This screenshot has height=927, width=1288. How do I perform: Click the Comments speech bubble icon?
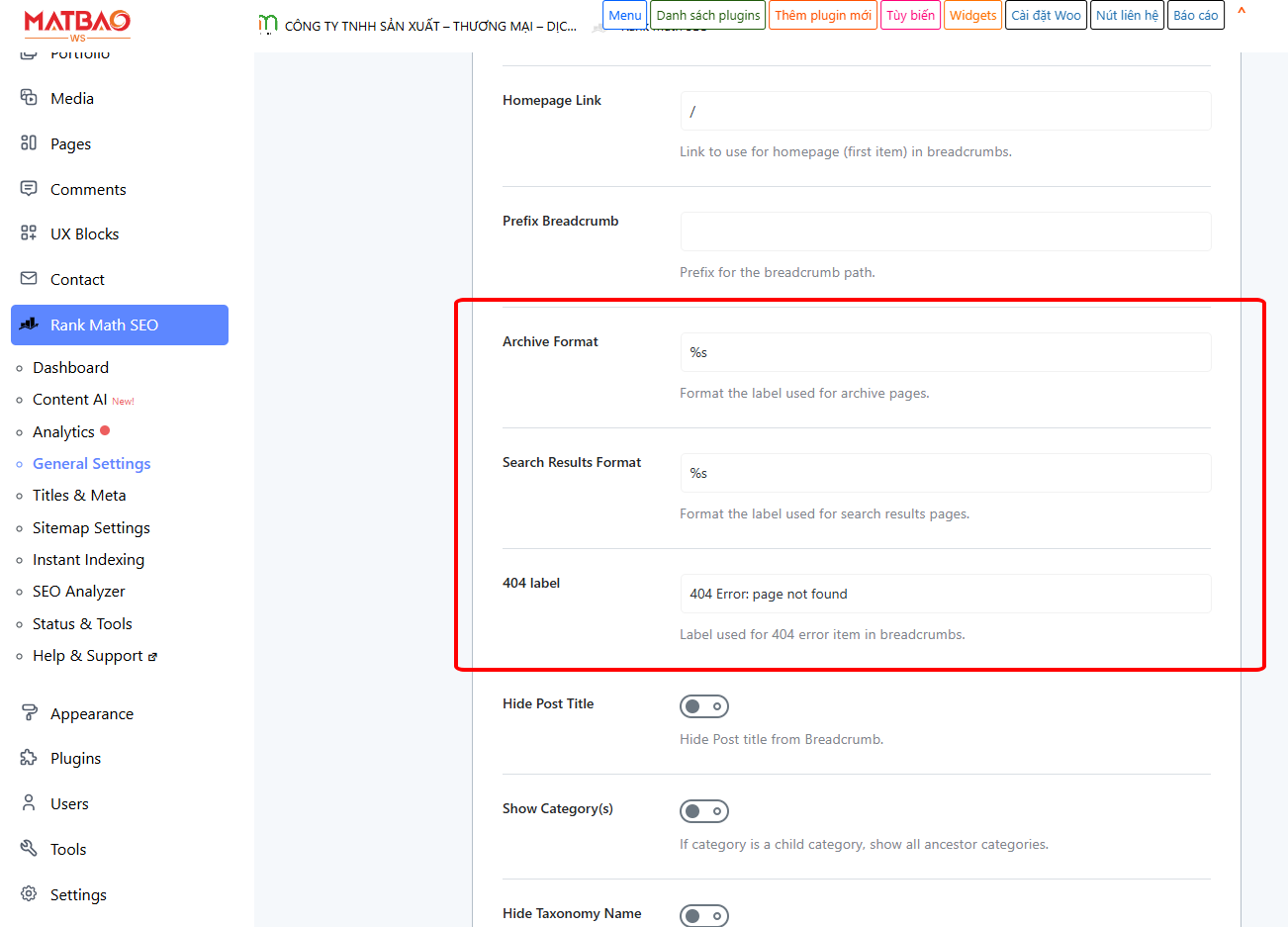[x=29, y=188]
